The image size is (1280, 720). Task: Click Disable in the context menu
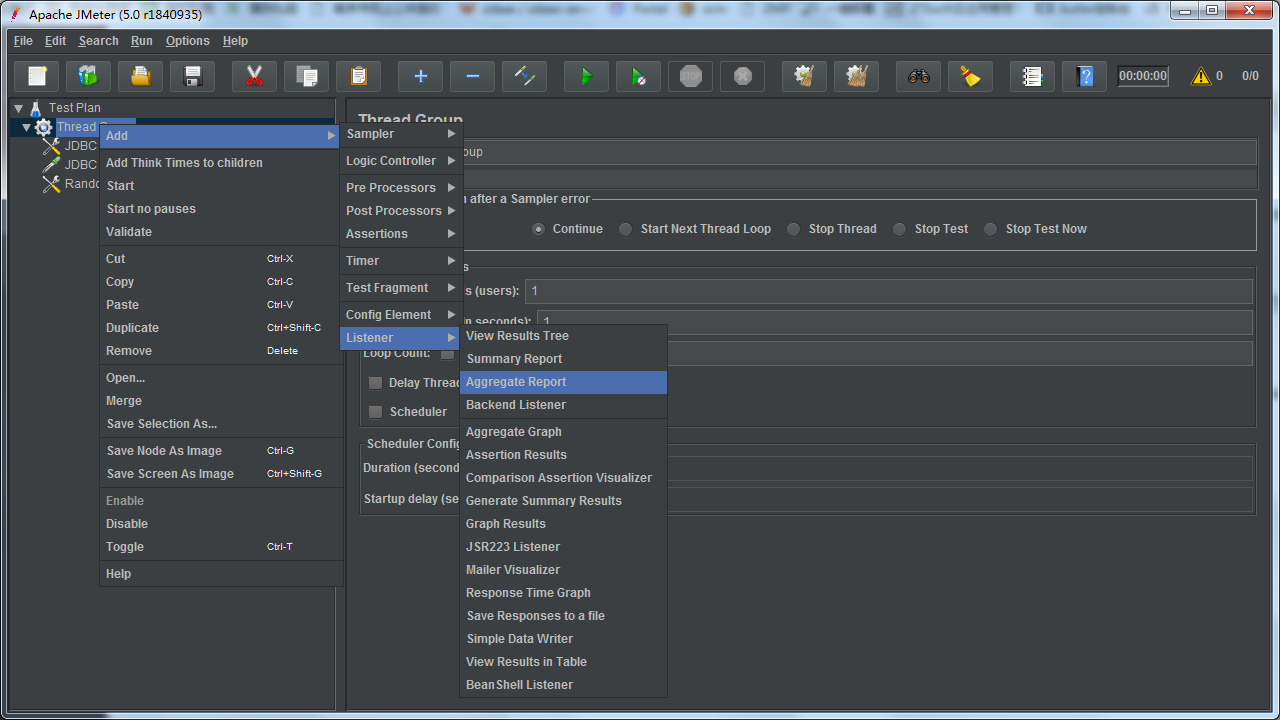point(221,524)
